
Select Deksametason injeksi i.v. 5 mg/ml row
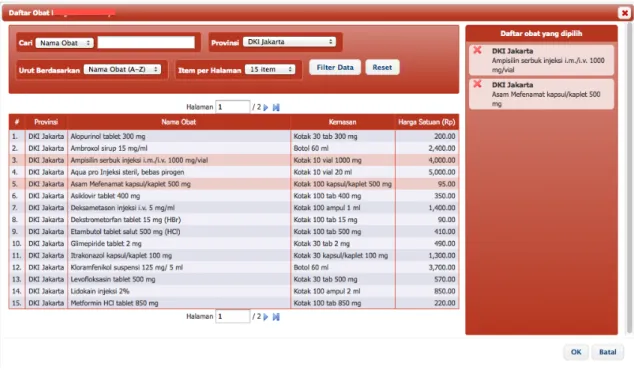point(234,208)
